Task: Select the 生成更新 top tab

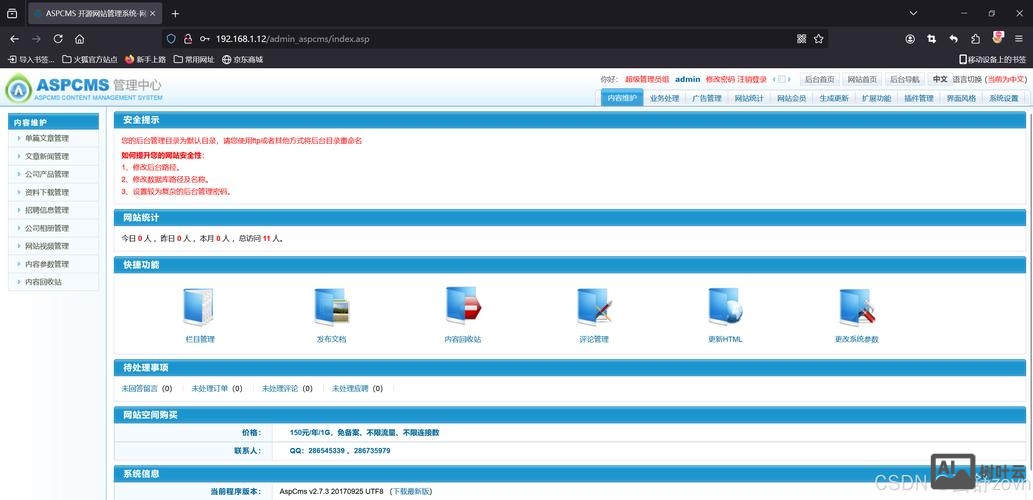Action: click(834, 98)
